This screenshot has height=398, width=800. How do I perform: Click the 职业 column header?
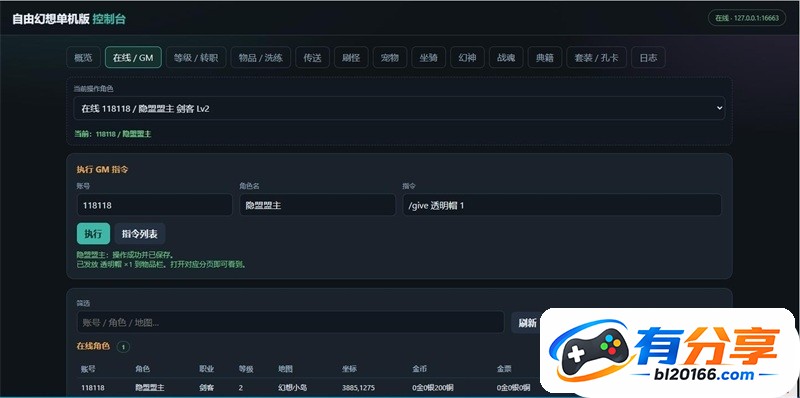207,369
